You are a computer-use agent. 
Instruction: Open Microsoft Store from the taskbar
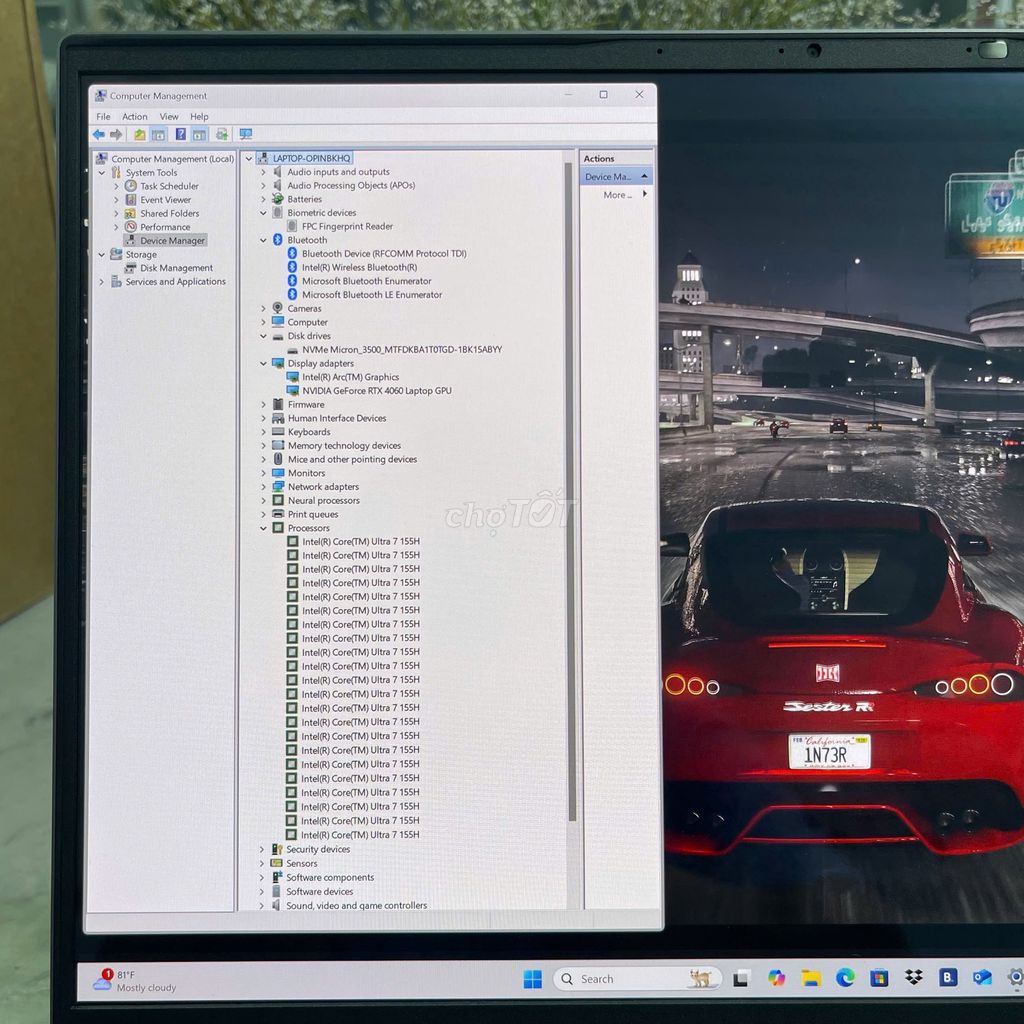(879, 978)
